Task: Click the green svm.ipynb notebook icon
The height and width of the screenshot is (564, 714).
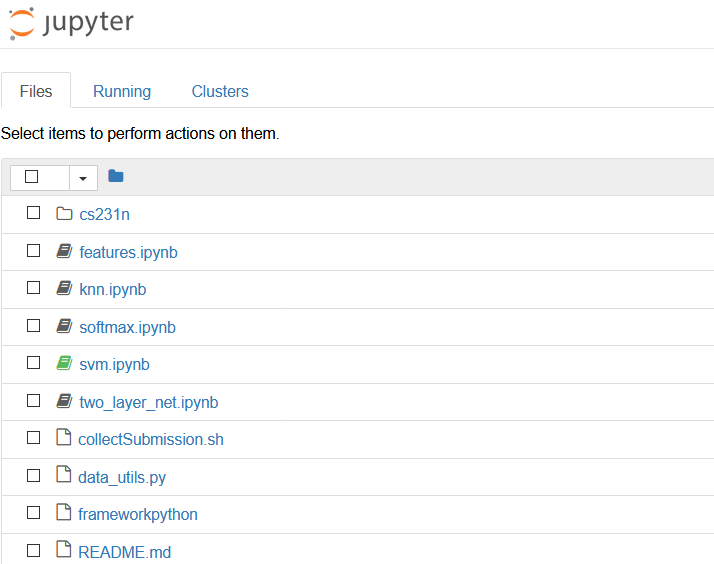Action: pos(65,364)
